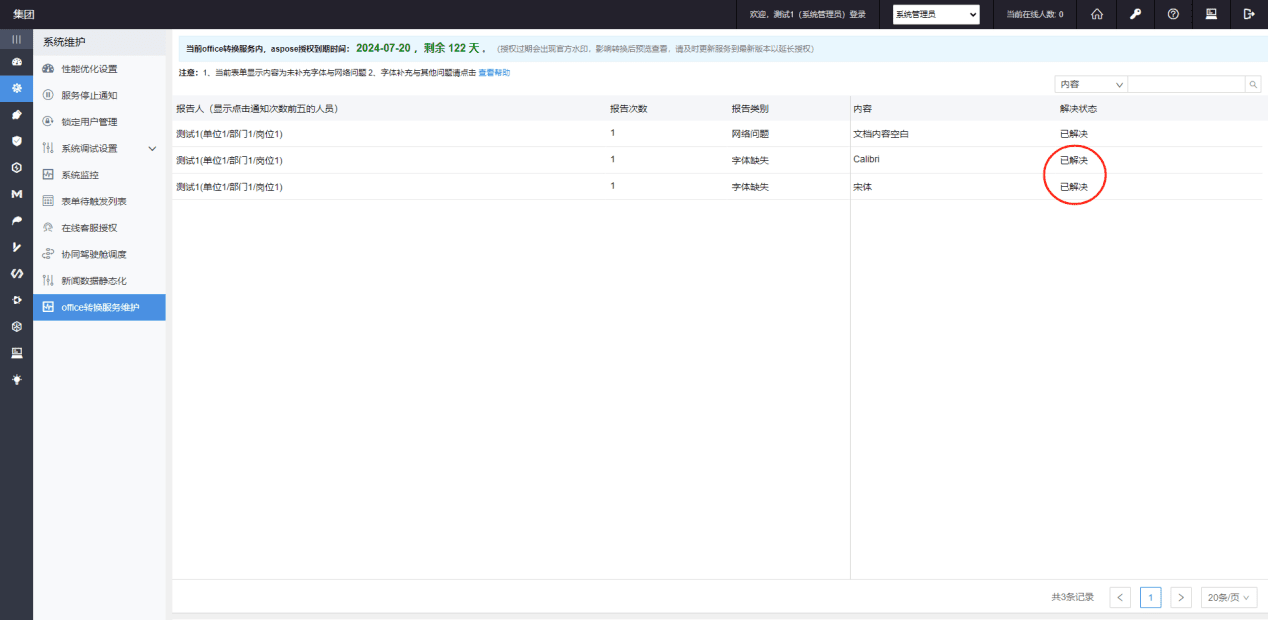1268x620 pixels.
Task: Expand the 系统调试设置 submenu chevron
Action: pos(152,148)
